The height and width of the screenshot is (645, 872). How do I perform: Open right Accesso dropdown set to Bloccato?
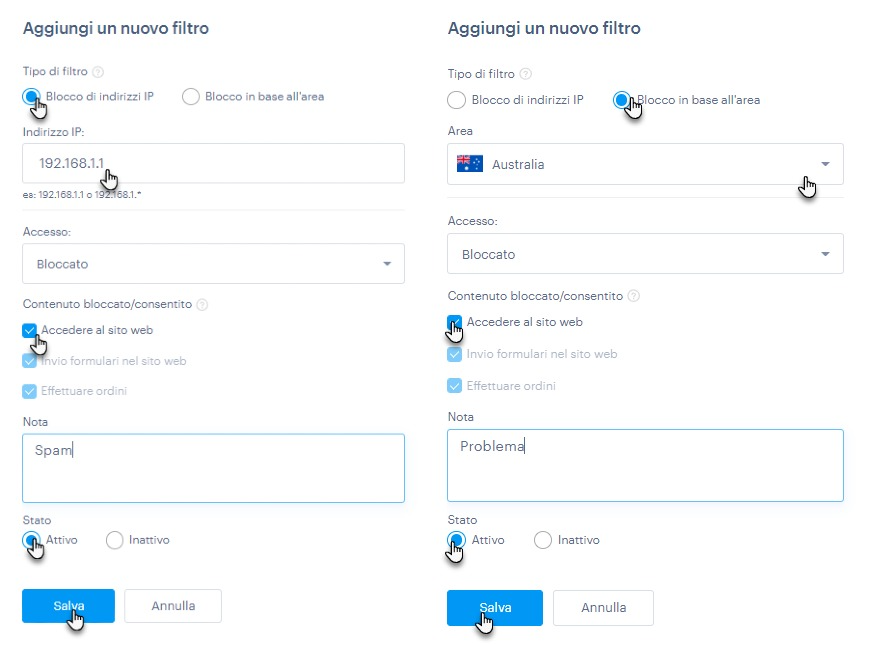click(x=645, y=254)
